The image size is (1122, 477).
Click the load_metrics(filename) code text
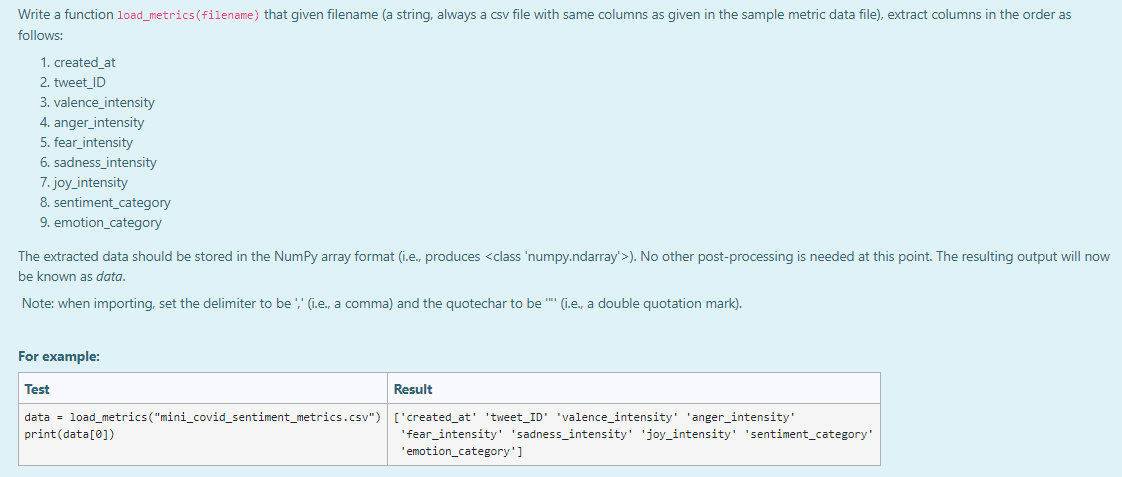(188, 15)
